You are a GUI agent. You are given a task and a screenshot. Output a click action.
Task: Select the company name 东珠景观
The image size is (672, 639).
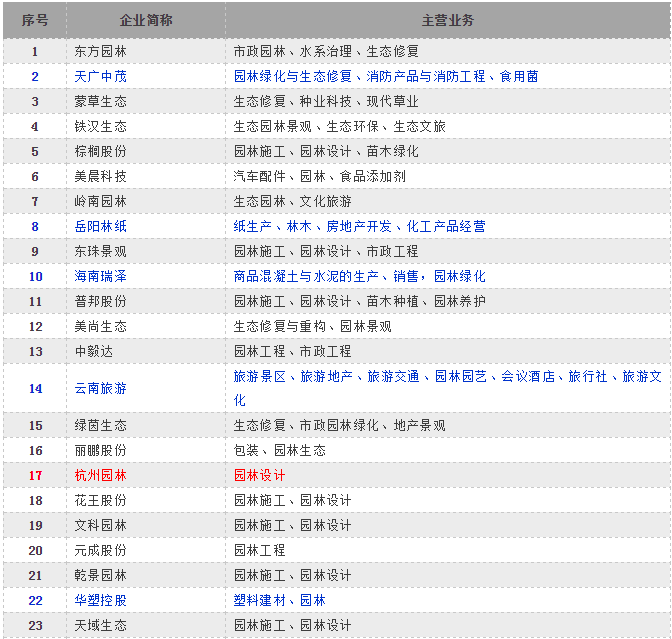(100, 251)
